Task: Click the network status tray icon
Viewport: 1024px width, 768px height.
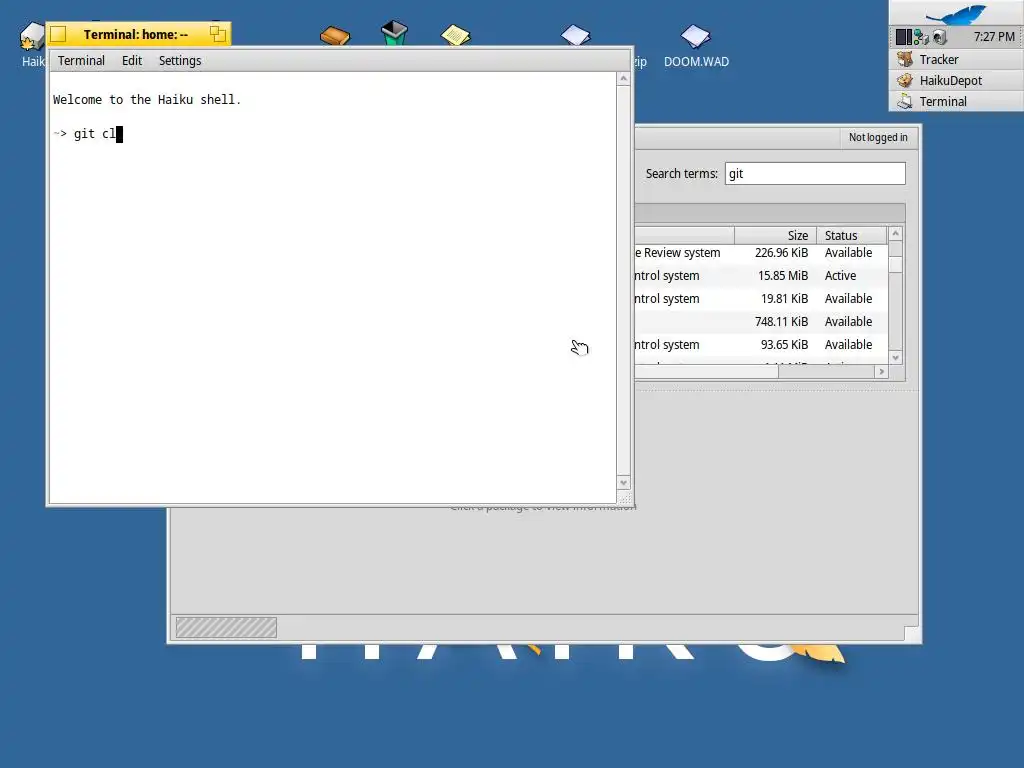Action: click(921, 37)
